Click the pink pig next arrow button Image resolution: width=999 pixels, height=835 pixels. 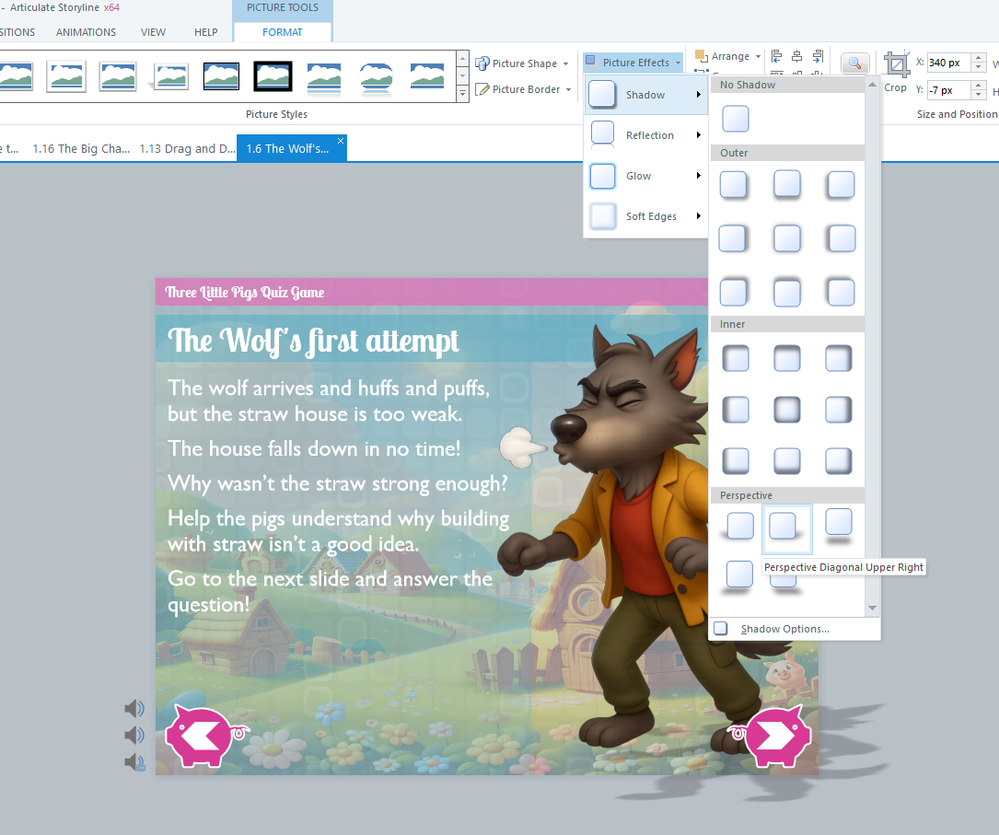pyautogui.click(x=771, y=736)
